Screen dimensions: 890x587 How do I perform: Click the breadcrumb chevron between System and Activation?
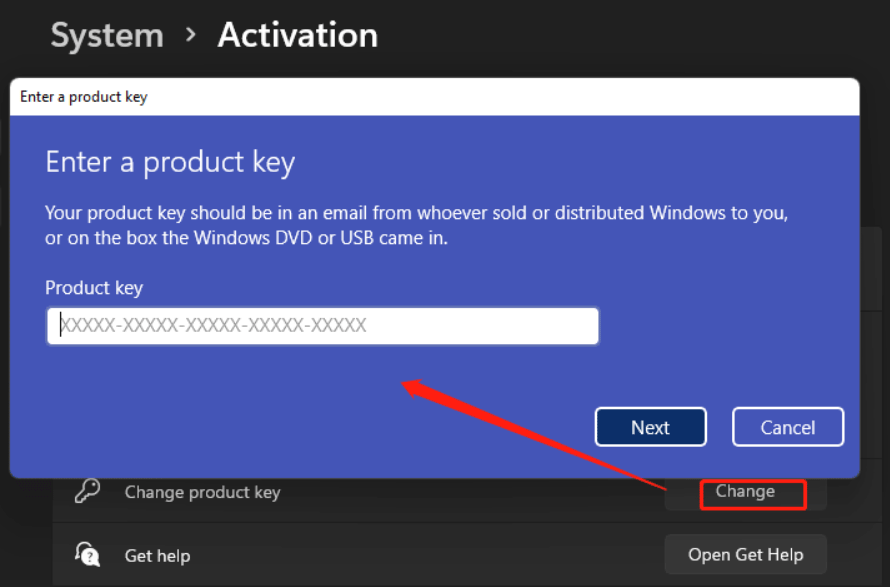pos(190,36)
